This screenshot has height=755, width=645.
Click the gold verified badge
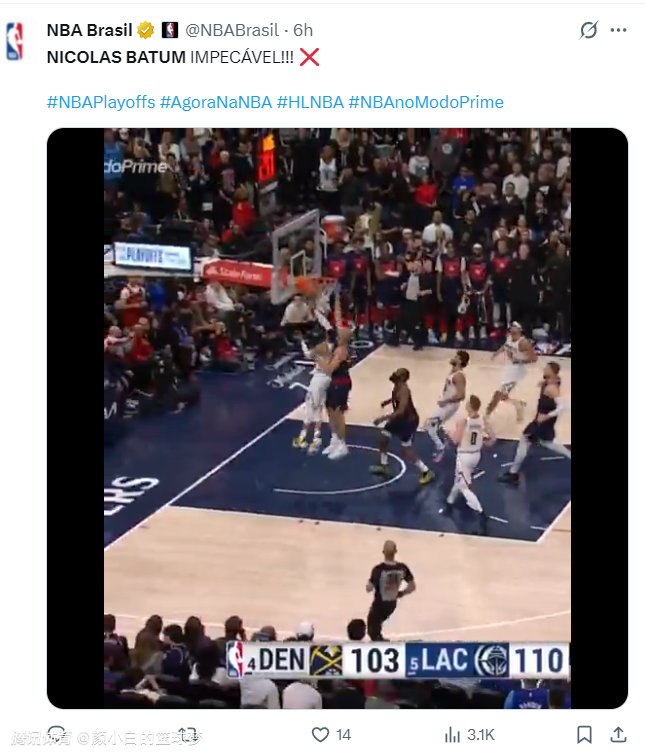pos(145,30)
